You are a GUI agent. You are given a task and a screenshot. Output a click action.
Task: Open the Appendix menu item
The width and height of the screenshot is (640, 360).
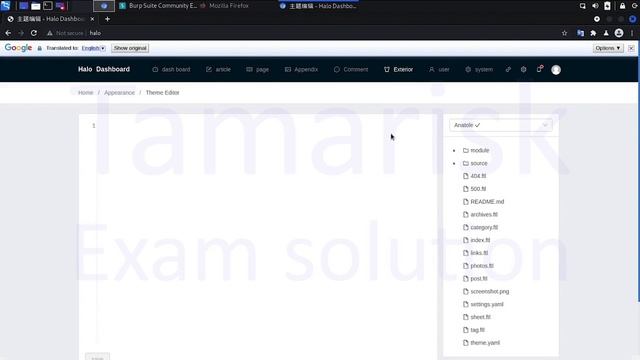click(x=301, y=69)
